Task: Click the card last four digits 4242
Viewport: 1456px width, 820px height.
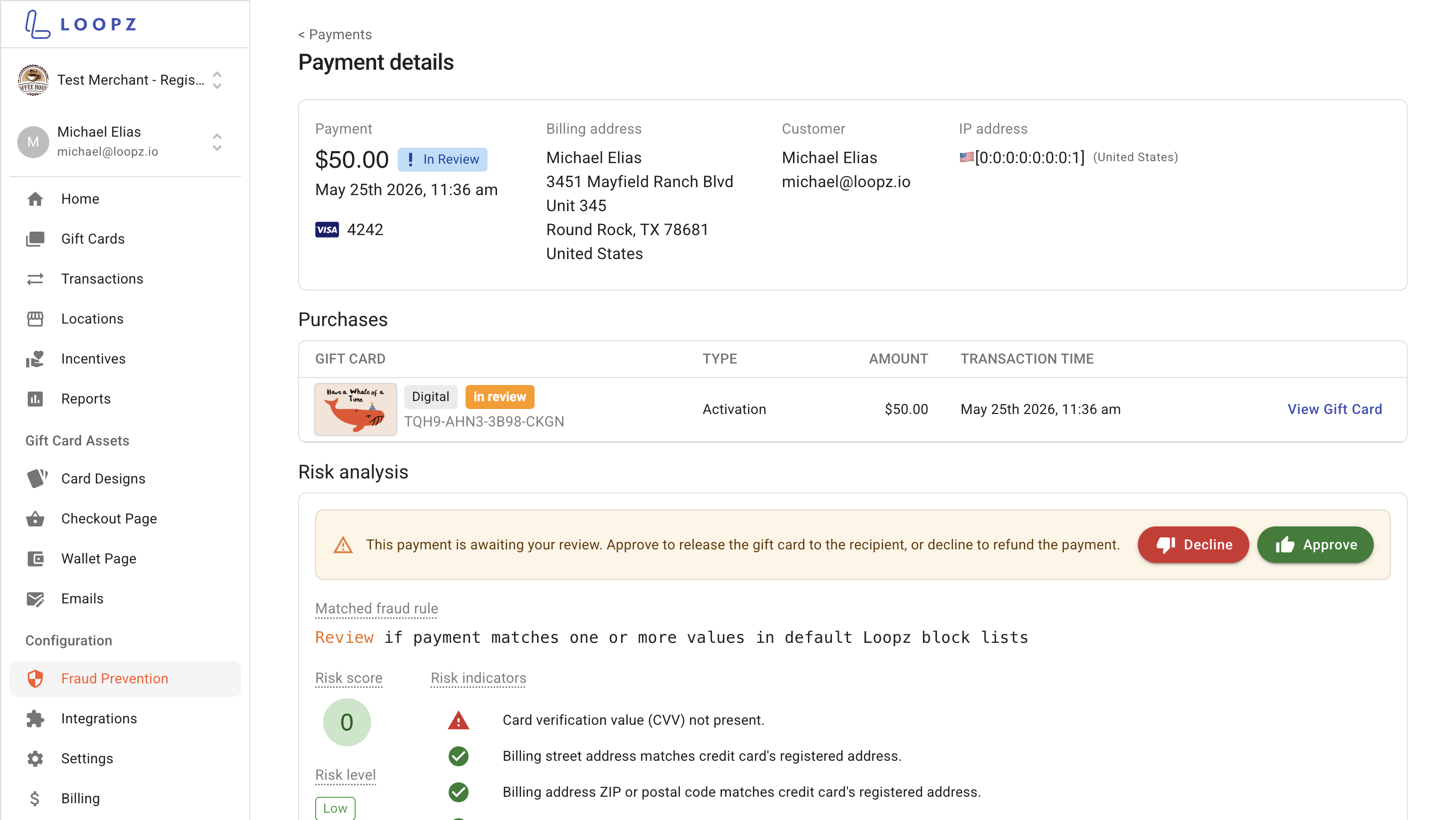Action: click(x=365, y=230)
